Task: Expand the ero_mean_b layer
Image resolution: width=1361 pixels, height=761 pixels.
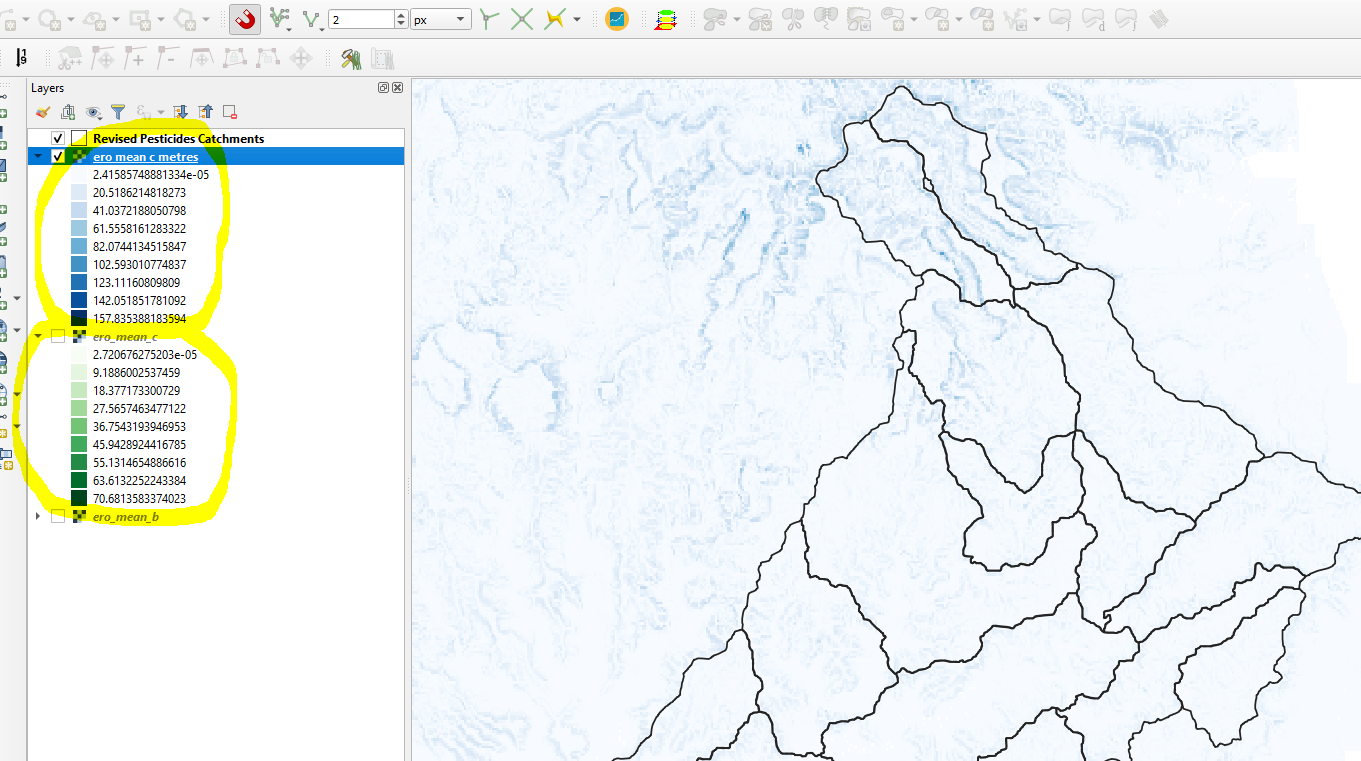Action: click(38, 516)
